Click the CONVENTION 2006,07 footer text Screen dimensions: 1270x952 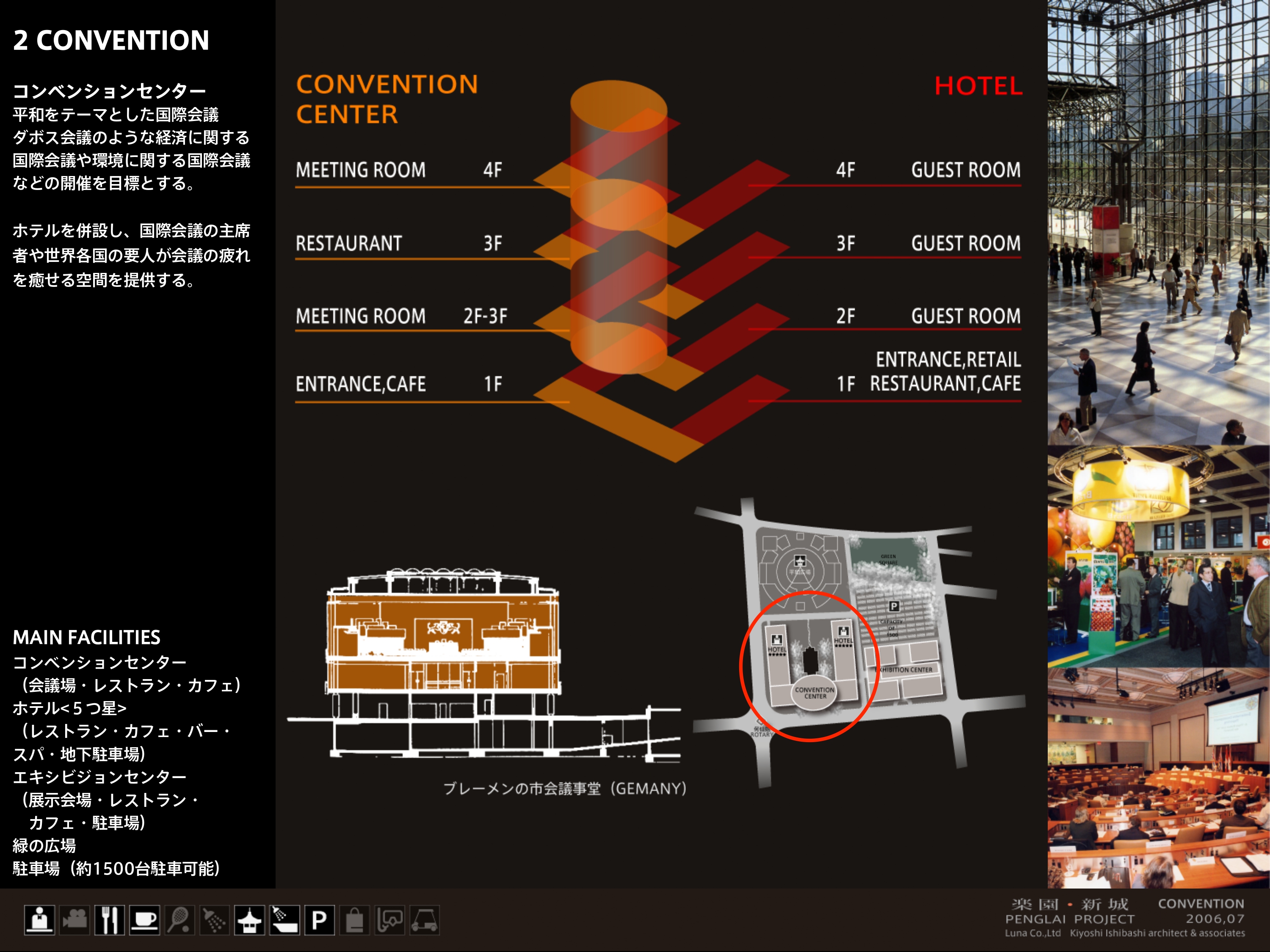point(1202,911)
